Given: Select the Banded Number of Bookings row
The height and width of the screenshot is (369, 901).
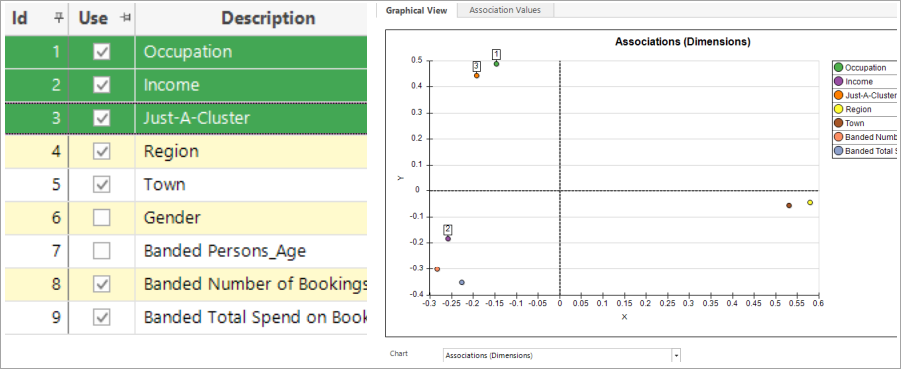Looking at the screenshot, I should (186, 284).
